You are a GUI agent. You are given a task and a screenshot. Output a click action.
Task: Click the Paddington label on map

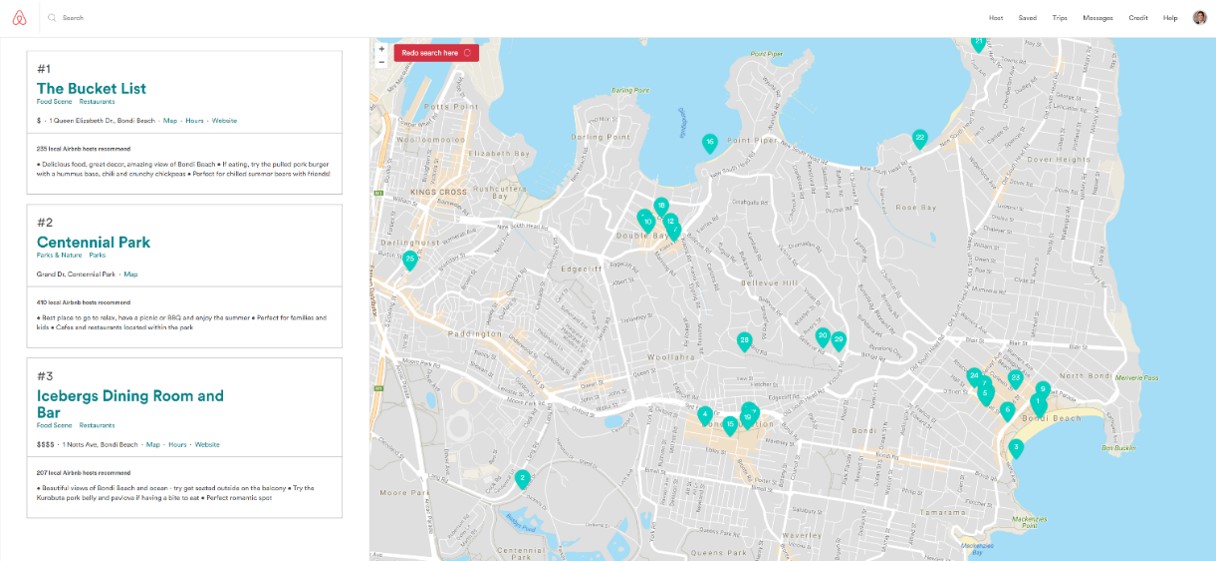coord(475,334)
